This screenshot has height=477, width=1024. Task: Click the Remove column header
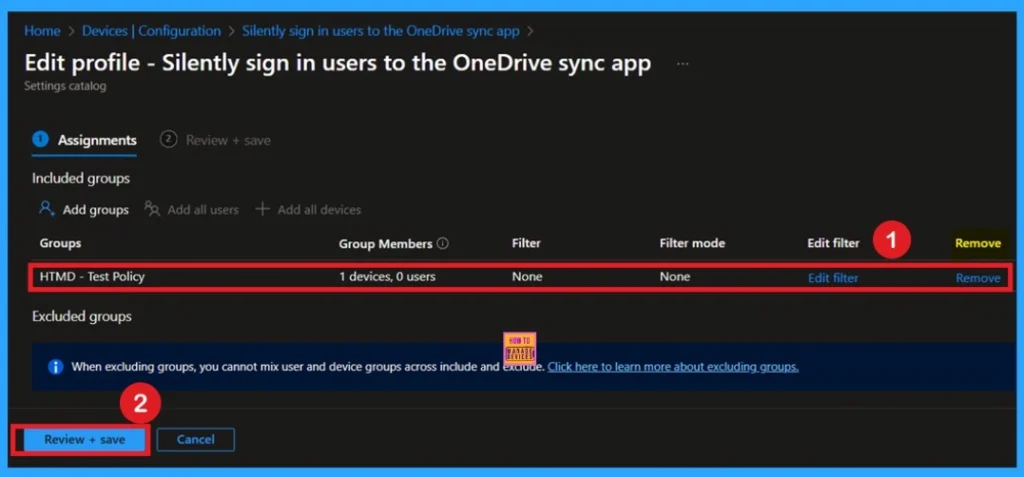coord(978,243)
